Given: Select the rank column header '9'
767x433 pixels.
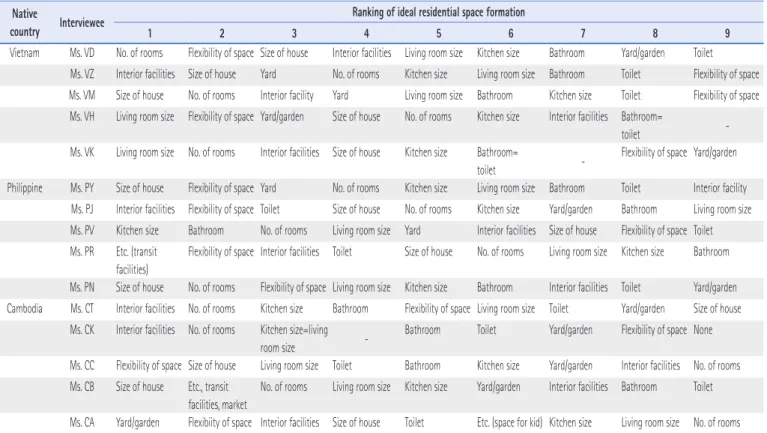Looking at the screenshot, I should (x=727, y=33).
